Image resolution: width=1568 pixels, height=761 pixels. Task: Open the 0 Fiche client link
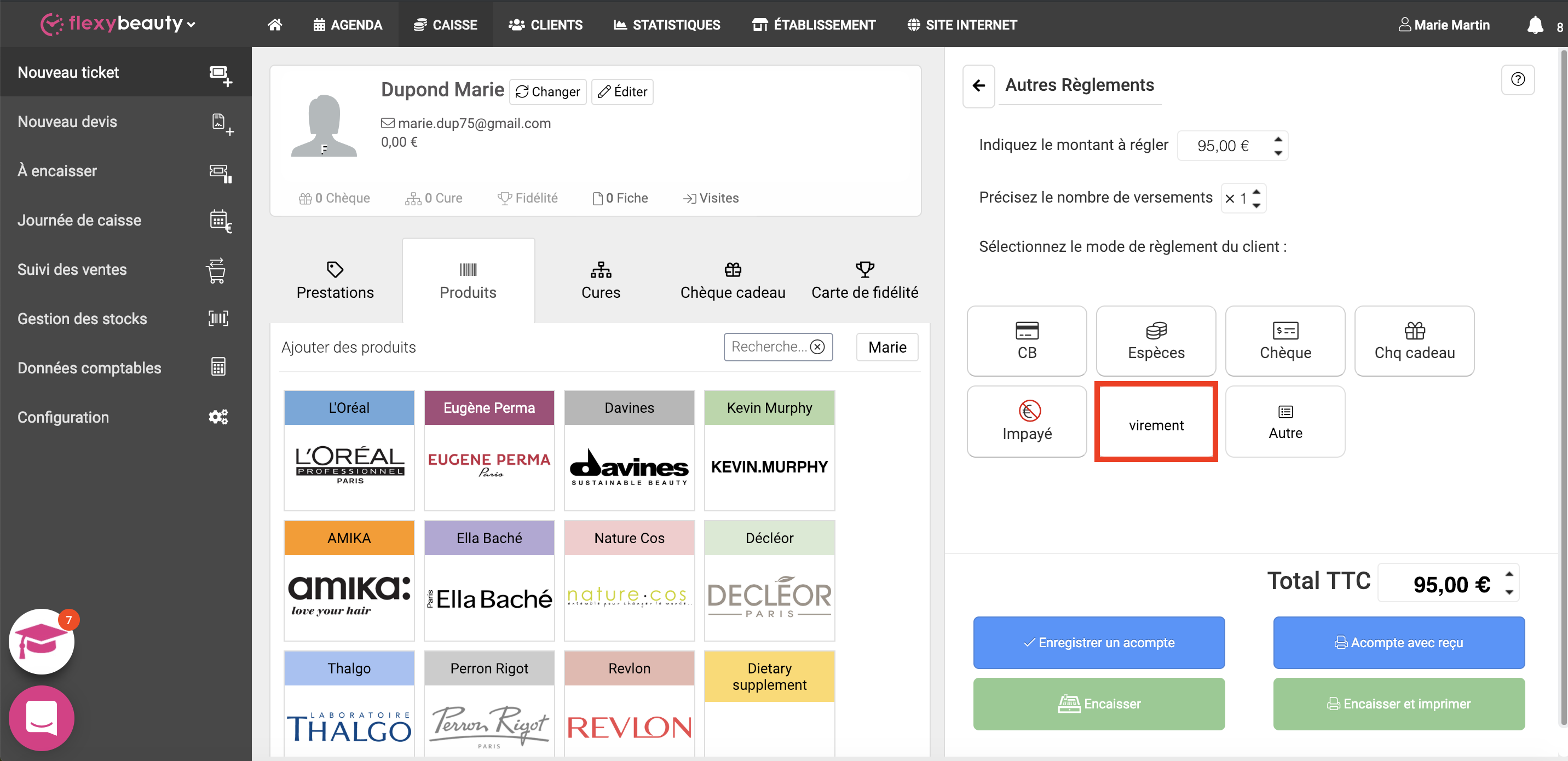pos(620,198)
